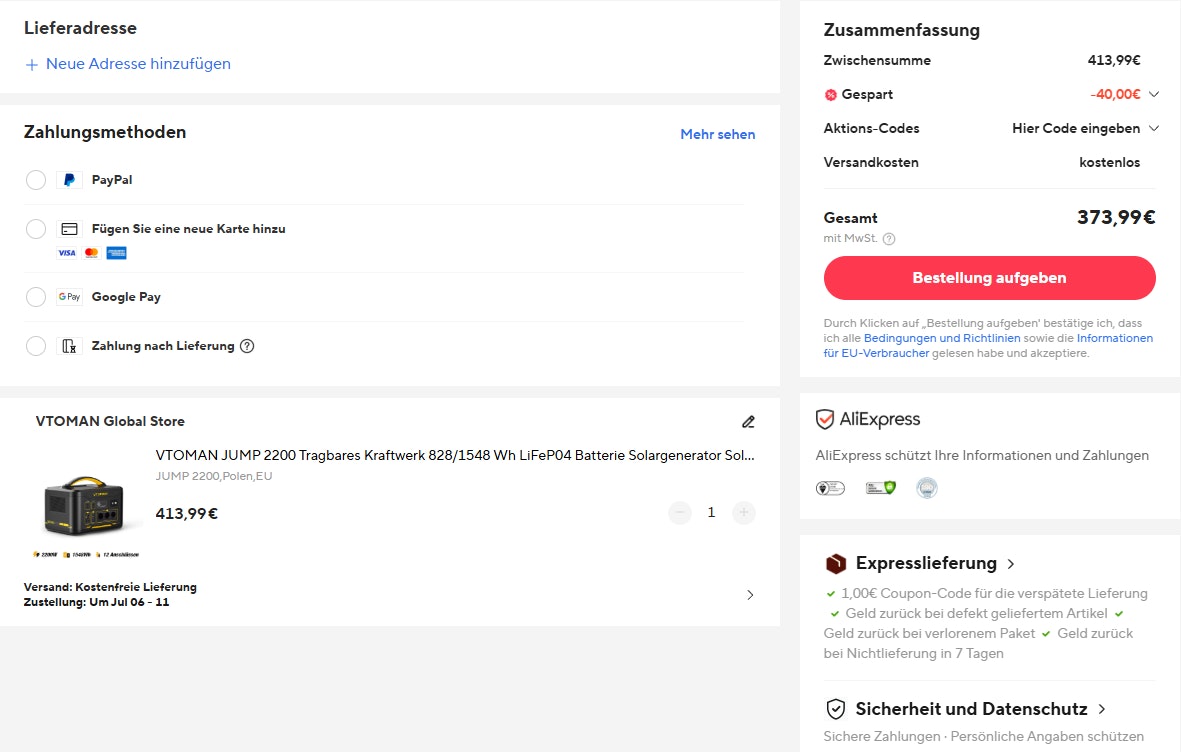Click the plus icon for Neue Adresse hinzufügen
This screenshot has width=1181, height=752.
tap(32, 64)
